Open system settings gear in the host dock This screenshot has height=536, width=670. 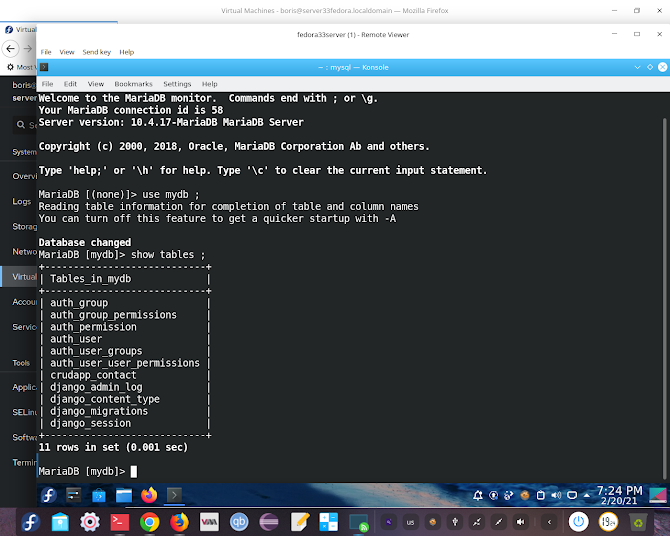click(x=90, y=522)
